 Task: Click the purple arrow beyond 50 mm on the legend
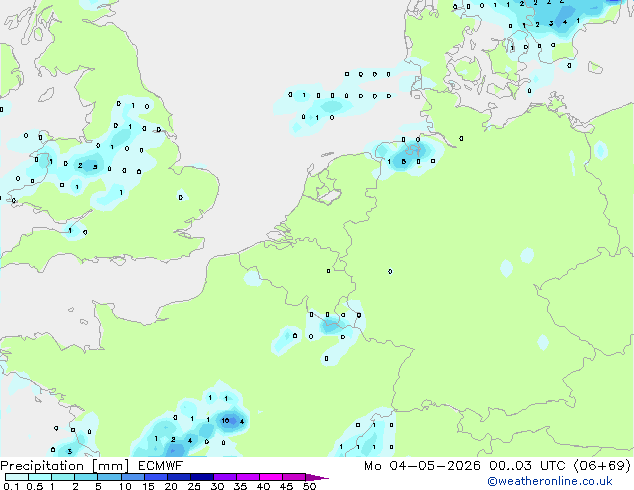(316, 477)
